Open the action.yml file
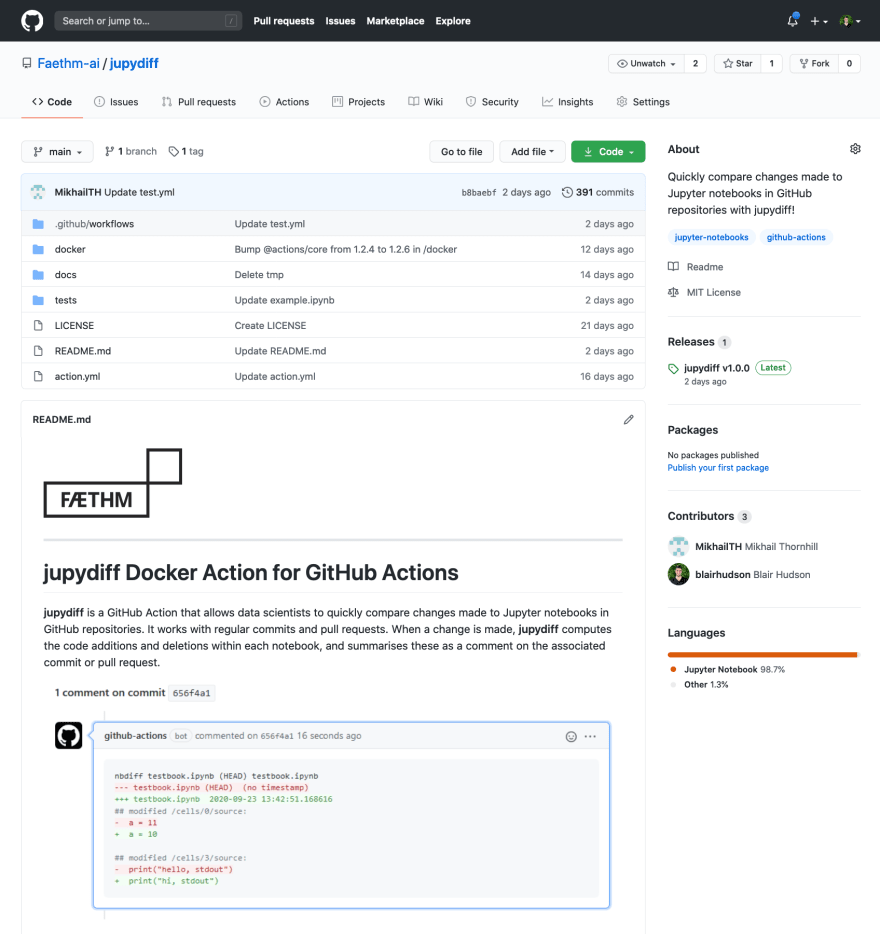 pos(77,376)
